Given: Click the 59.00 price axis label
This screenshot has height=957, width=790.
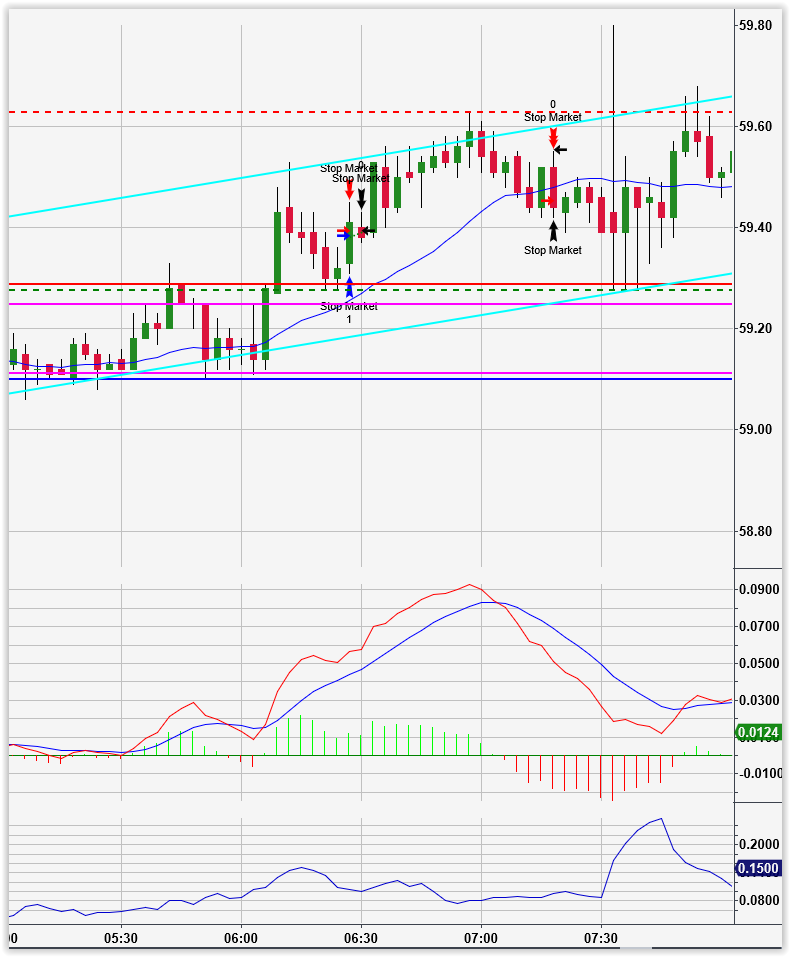Looking at the screenshot, I should tap(755, 430).
